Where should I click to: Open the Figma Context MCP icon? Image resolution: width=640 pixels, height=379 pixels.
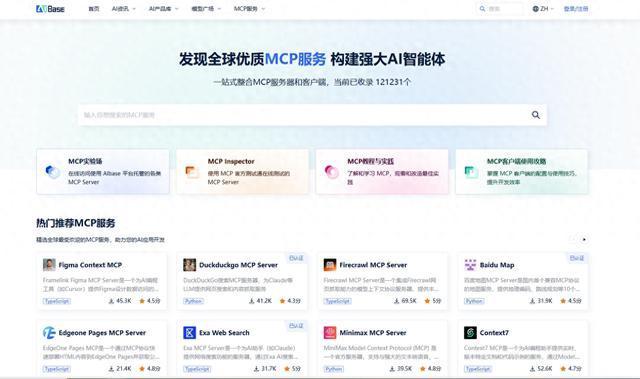(x=49, y=265)
